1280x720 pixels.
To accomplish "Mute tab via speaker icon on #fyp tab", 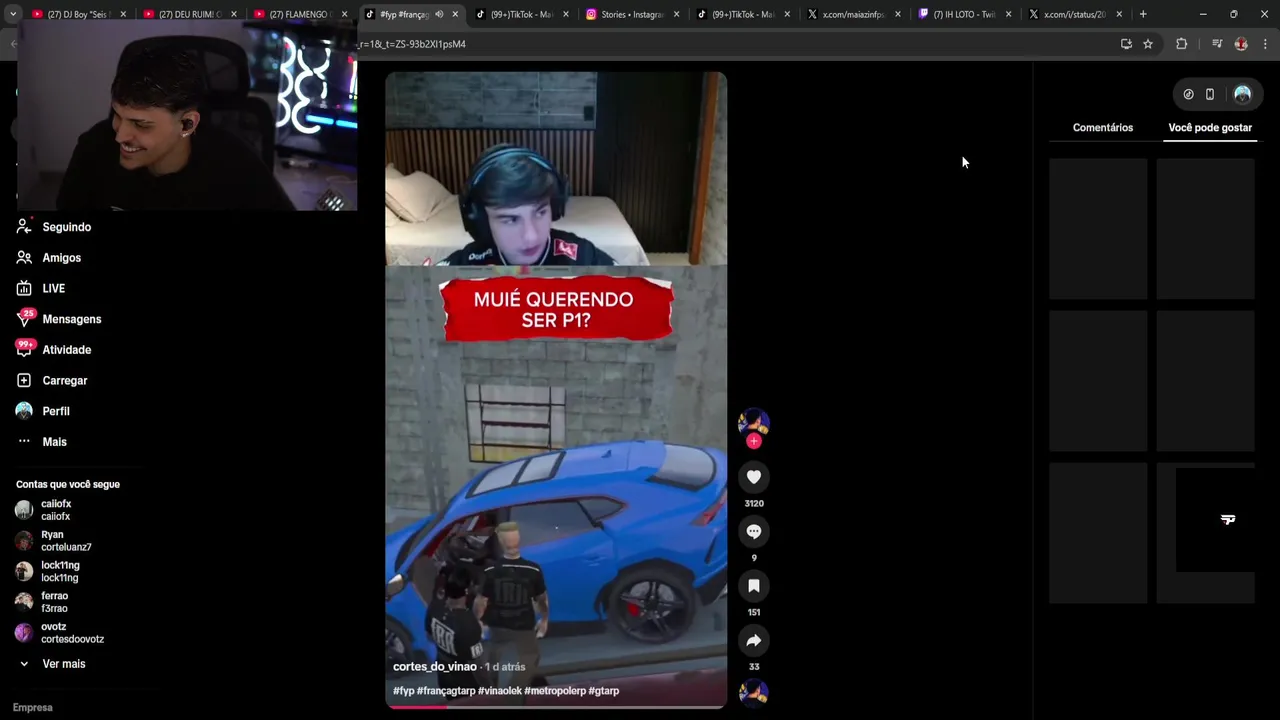I will coord(439,14).
